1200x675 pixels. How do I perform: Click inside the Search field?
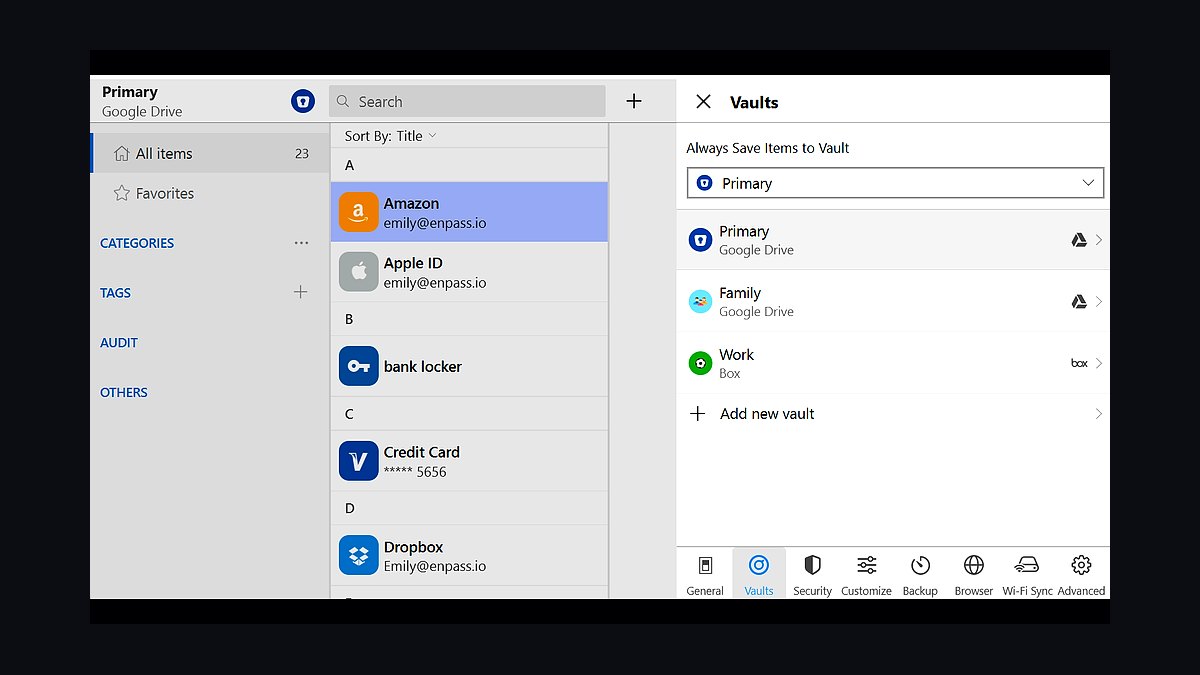click(467, 101)
